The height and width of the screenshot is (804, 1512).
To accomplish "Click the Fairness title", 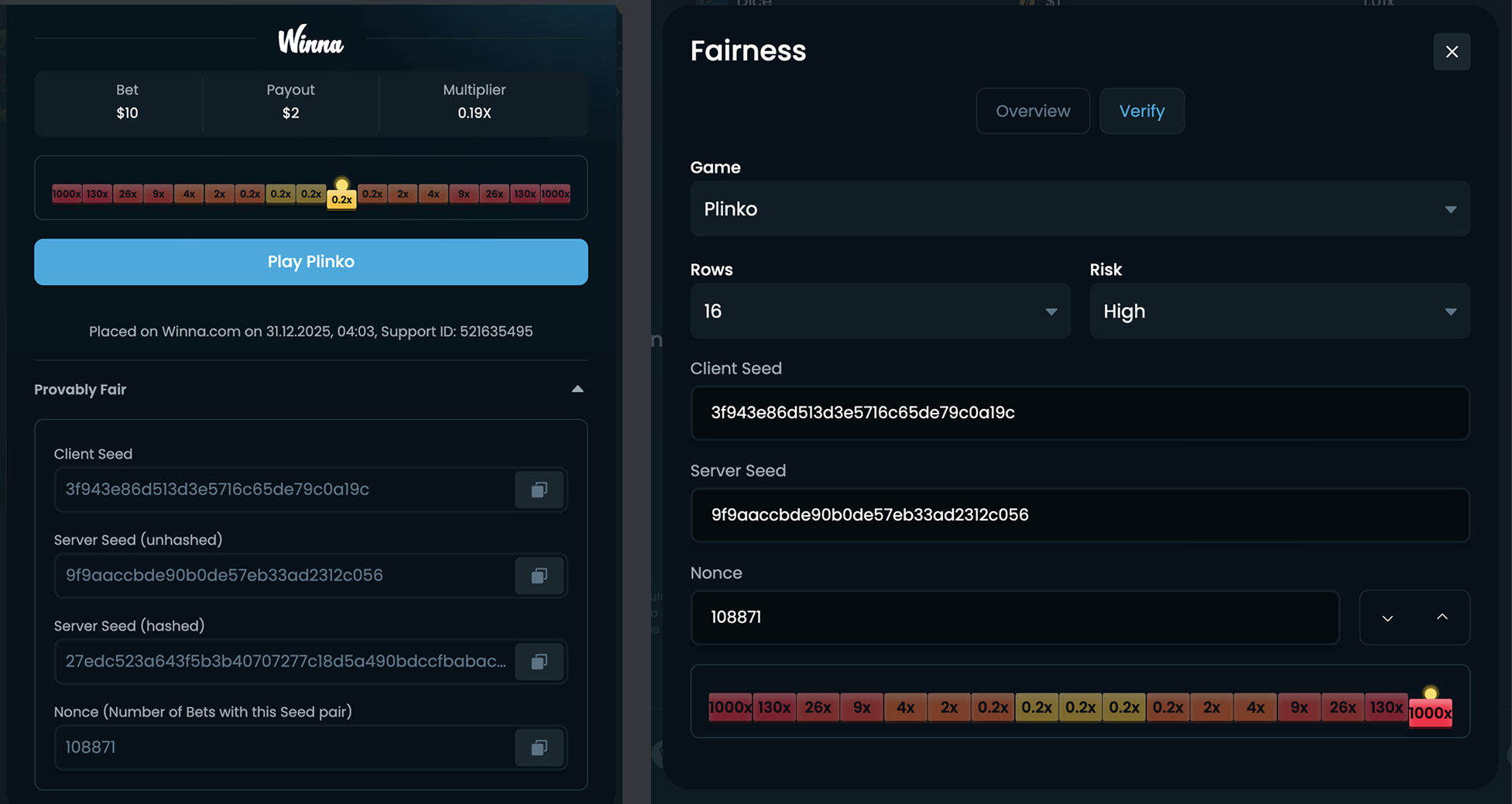I will tap(748, 51).
